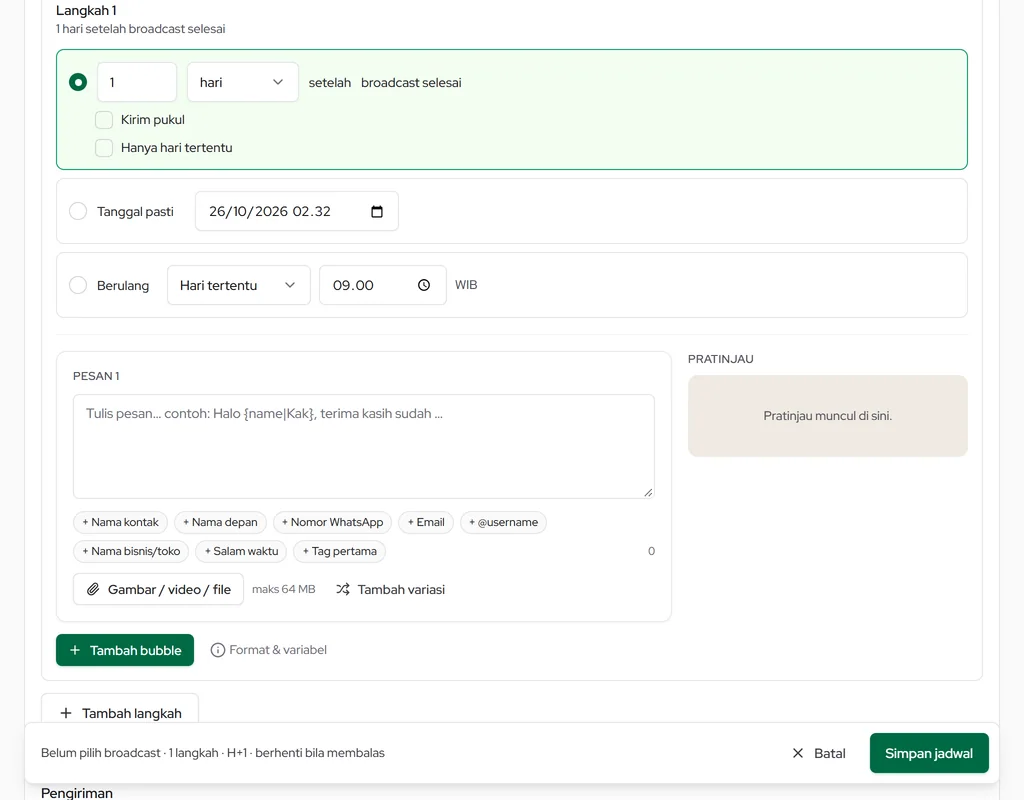The width and height of the screenshot is (1024, 800).
Task: Expand the Hari tertentu dropdown
Action: 239,285
